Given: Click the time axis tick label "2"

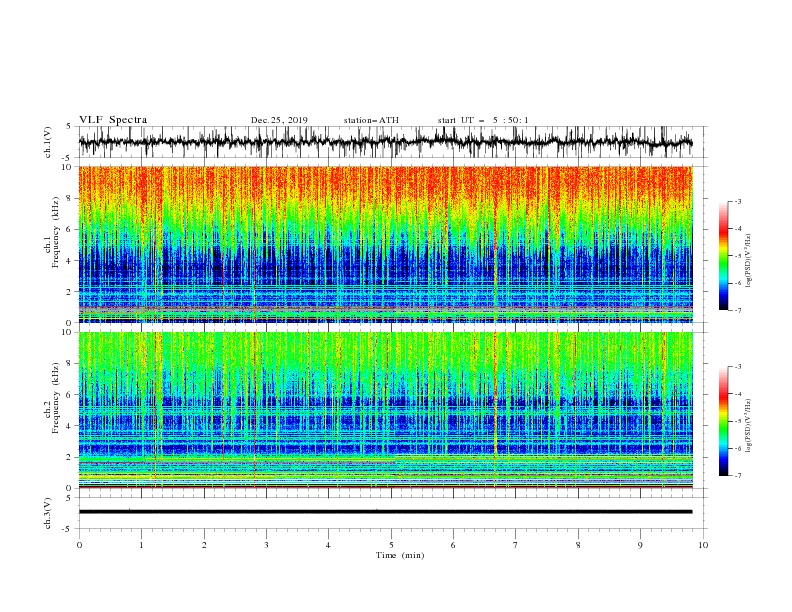Looking at the screenshot, I should (204, 545).
